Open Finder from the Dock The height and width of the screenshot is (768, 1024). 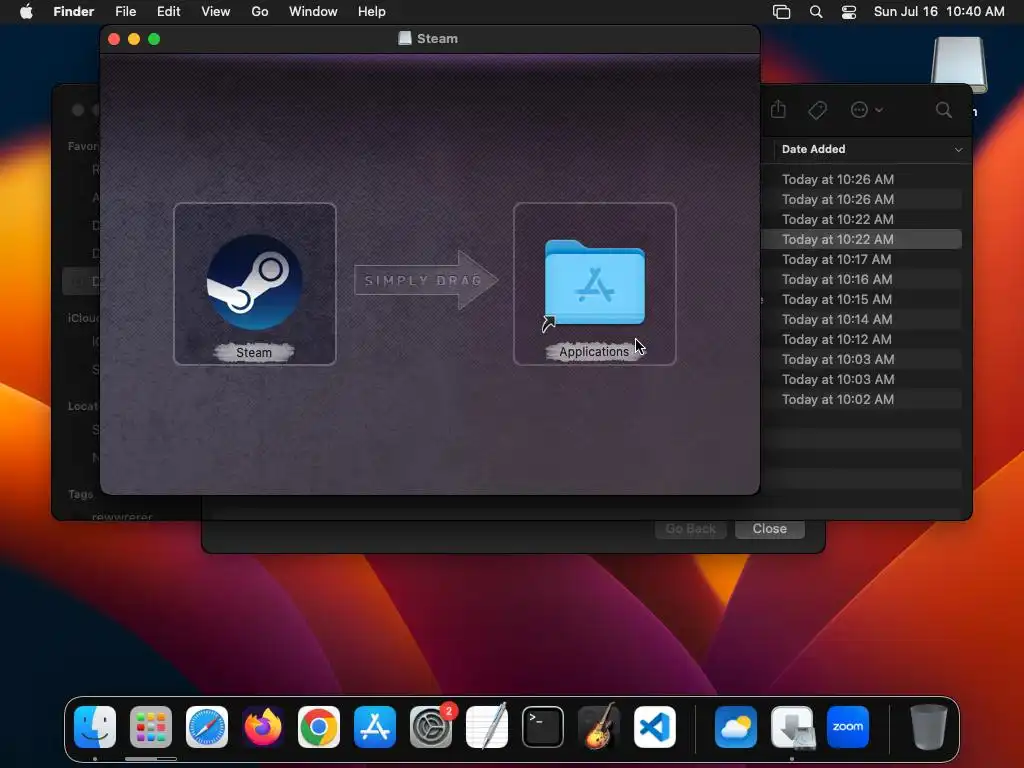coord(95,727)
